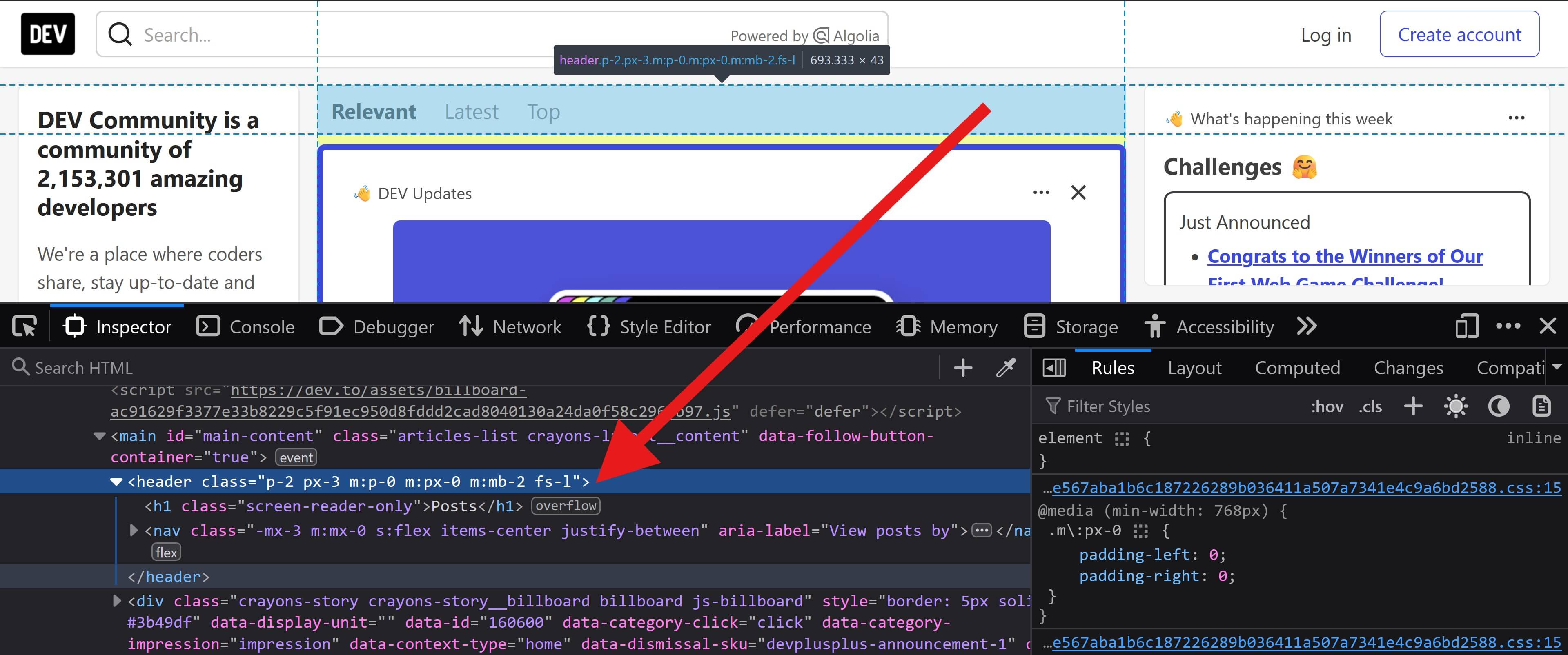Screen dimensions: 1568x655
Task: Expand the nav element node
Action: coord(134,530)
